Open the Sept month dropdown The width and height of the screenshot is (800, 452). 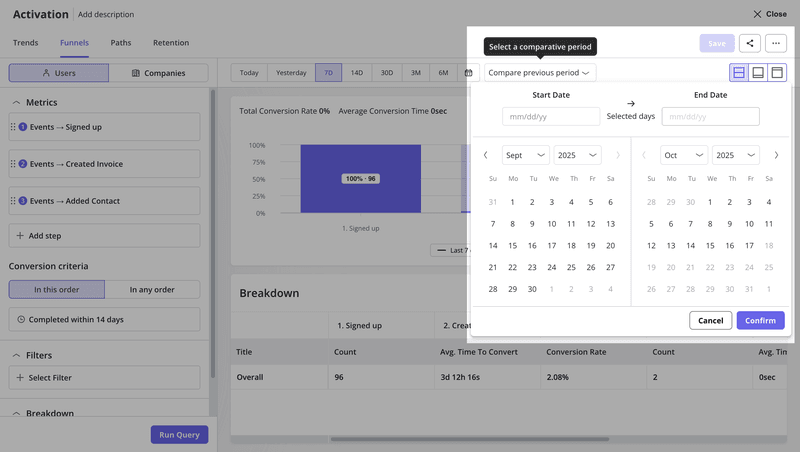tap(525, 155)
